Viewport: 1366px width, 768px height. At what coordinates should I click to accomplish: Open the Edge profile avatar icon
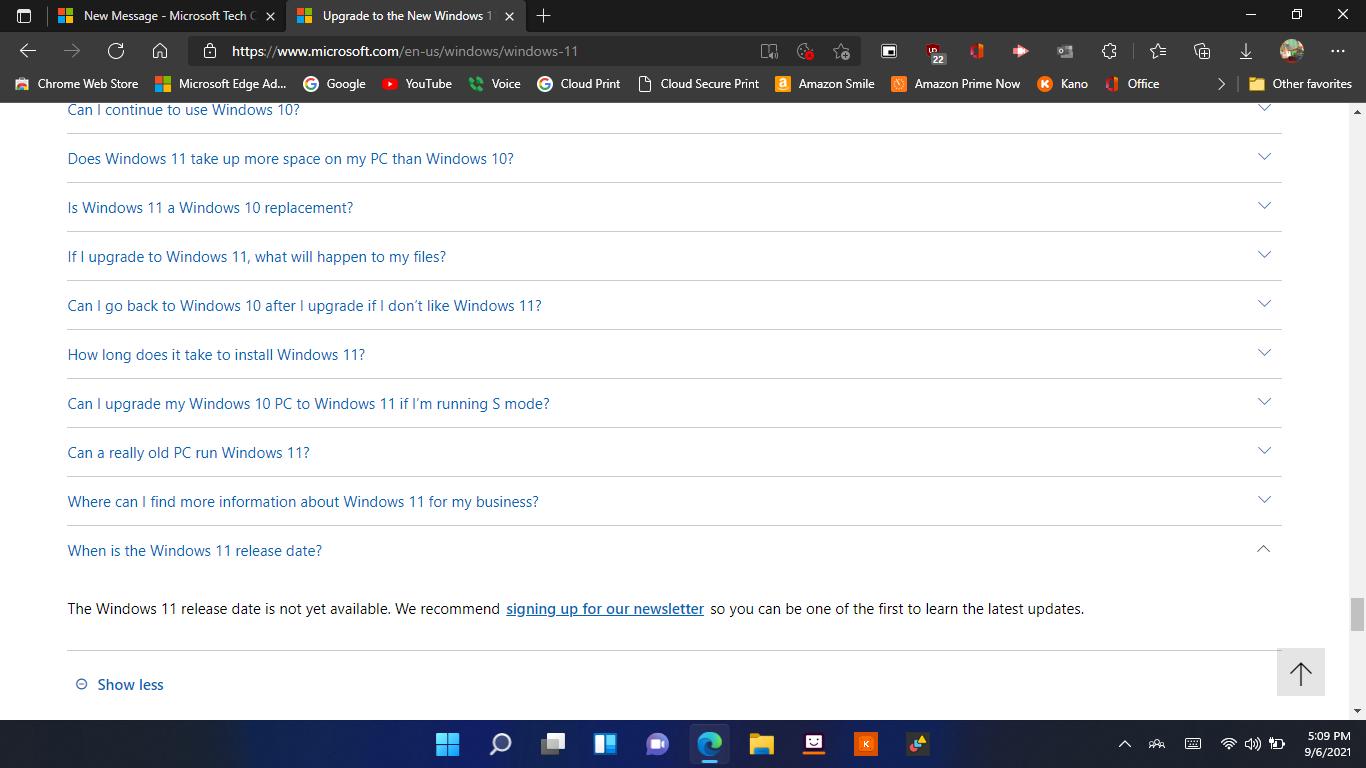(x=1290, y=50)
